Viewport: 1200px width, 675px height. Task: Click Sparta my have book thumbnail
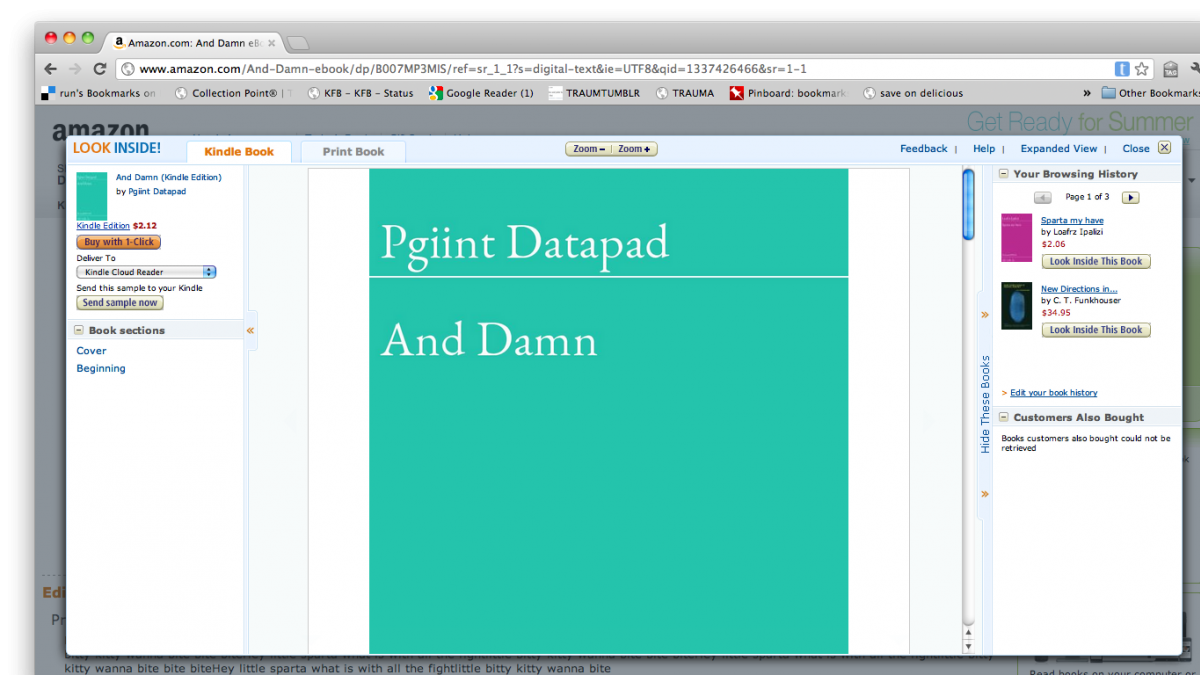click(1016, 237)
